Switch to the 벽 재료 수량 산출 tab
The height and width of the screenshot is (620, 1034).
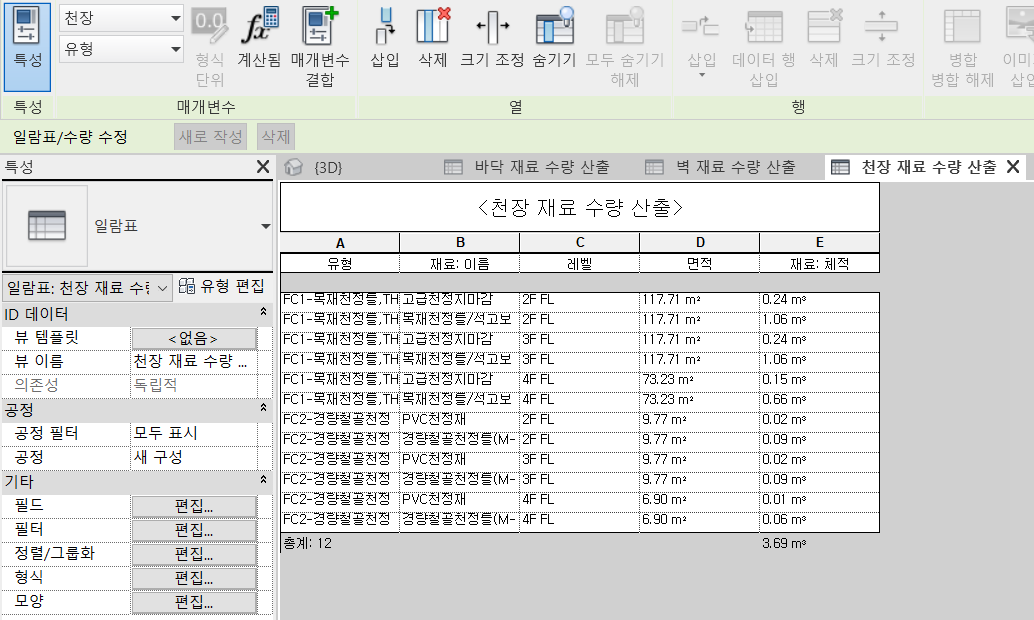pyautogui.click(x=720, y=168)
